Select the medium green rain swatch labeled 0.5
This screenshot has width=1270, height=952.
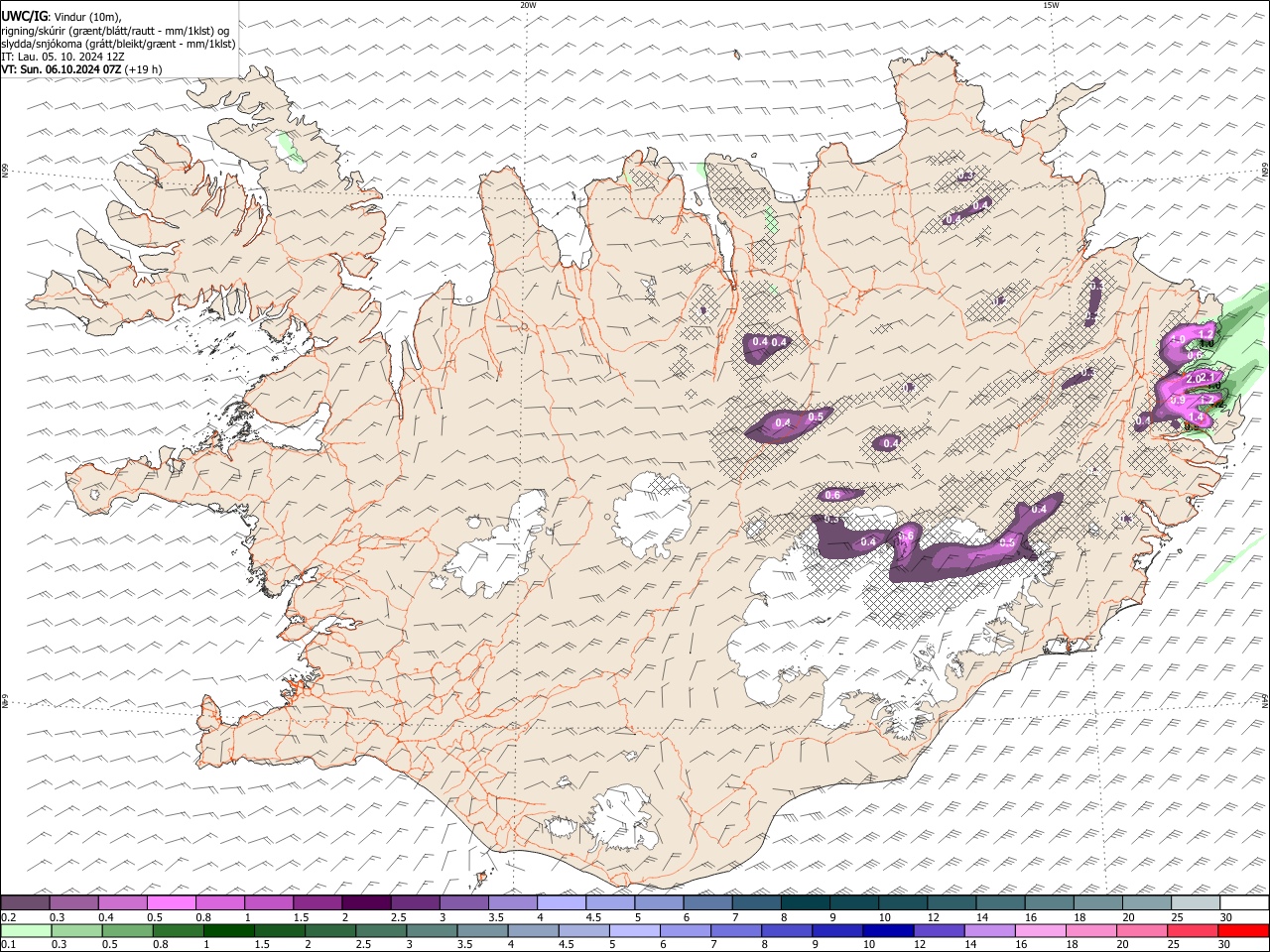(x=127, y=930)
